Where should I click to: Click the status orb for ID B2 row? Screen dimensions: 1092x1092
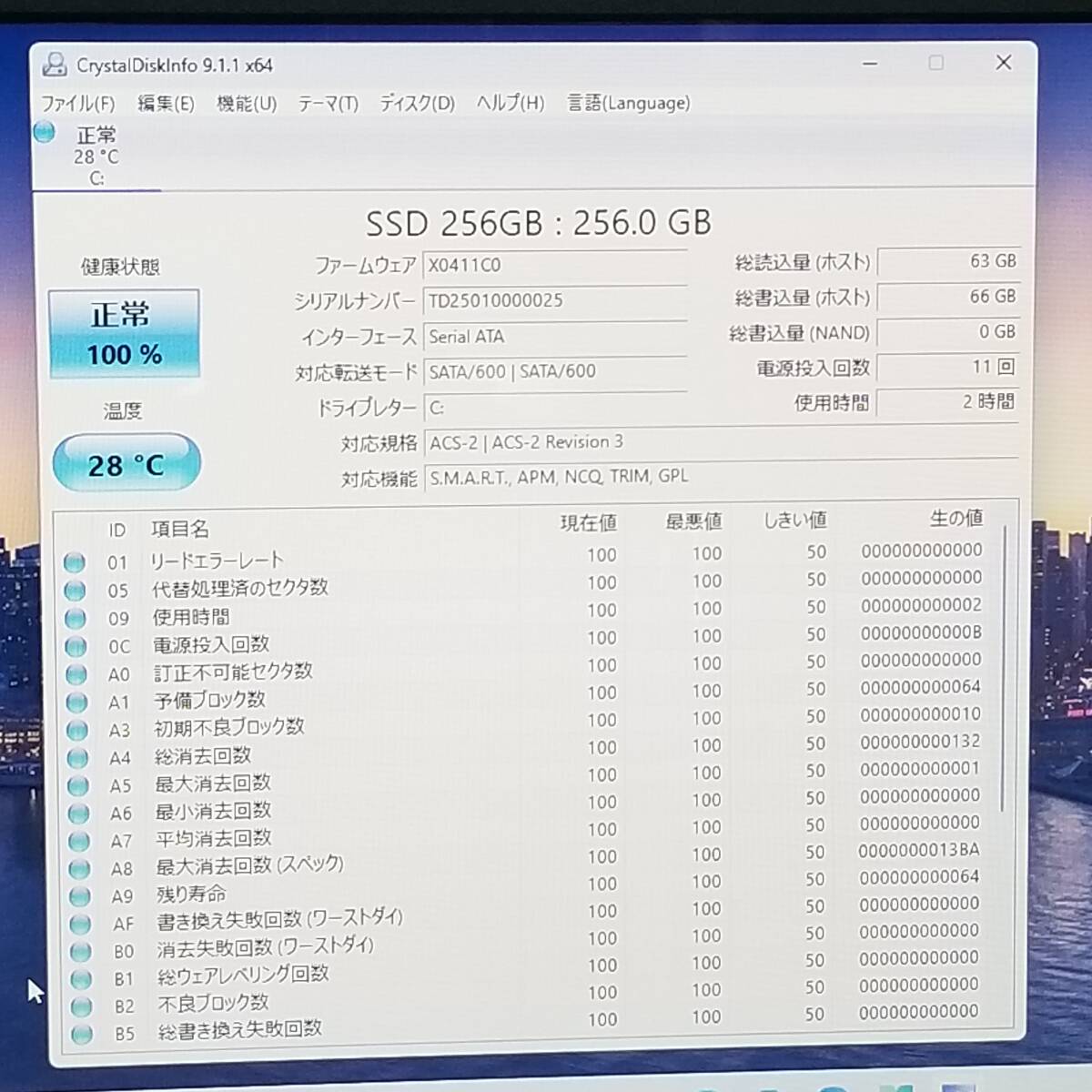82,1006
